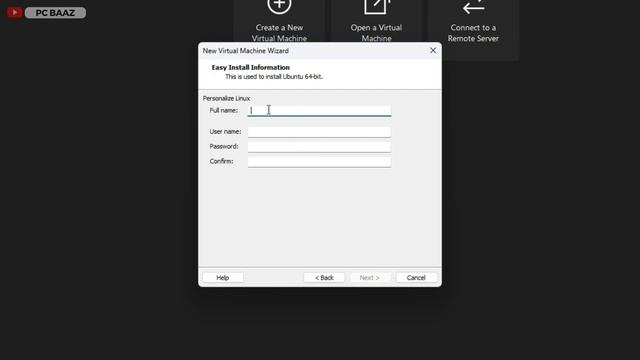Click the red YouTube play icon

15,13
